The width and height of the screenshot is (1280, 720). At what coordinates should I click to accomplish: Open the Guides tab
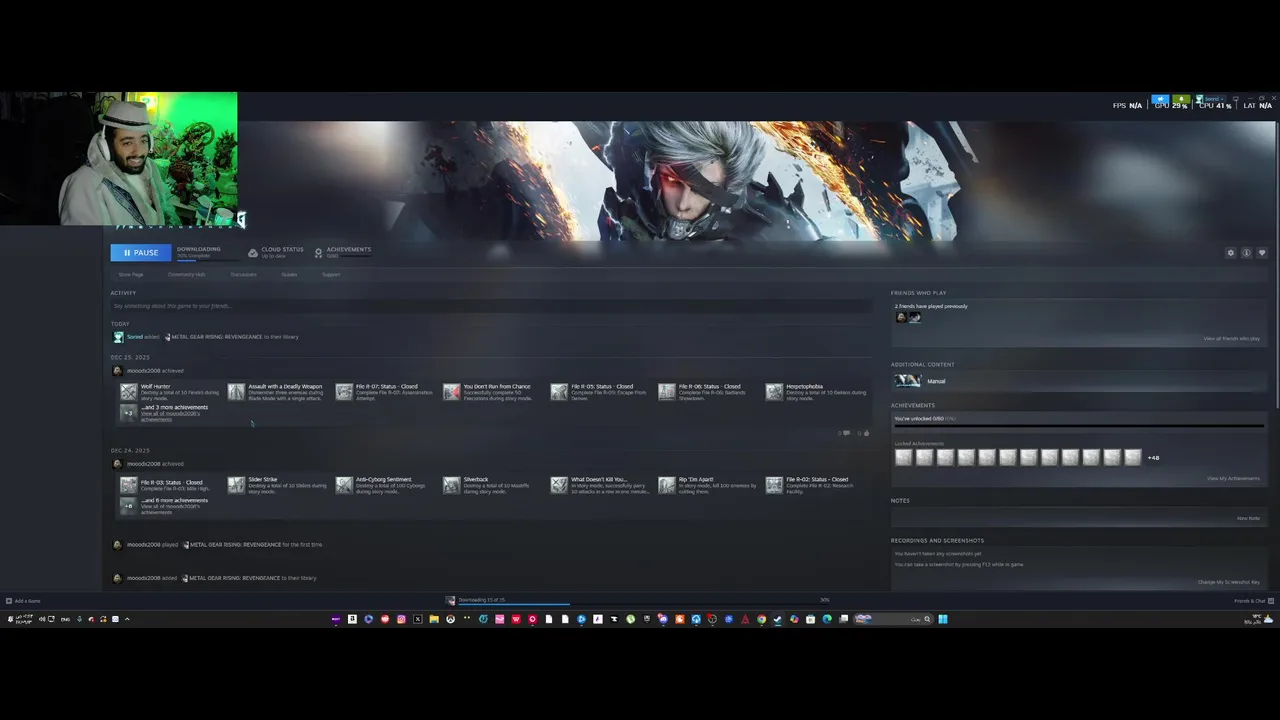pos(289,274)
